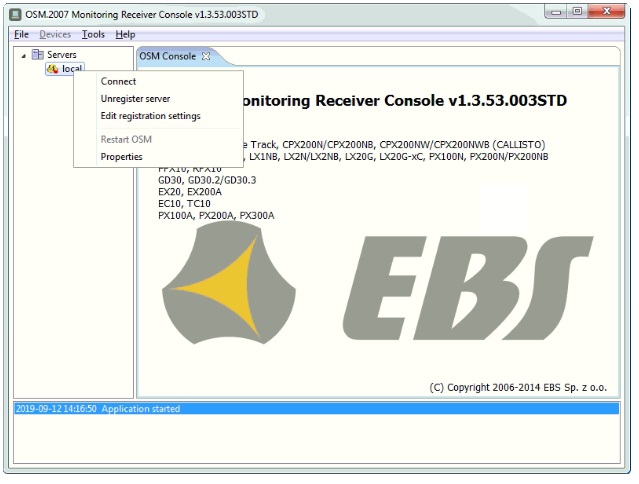
Task: Open the Tools menu
Action: pos(93,34)
